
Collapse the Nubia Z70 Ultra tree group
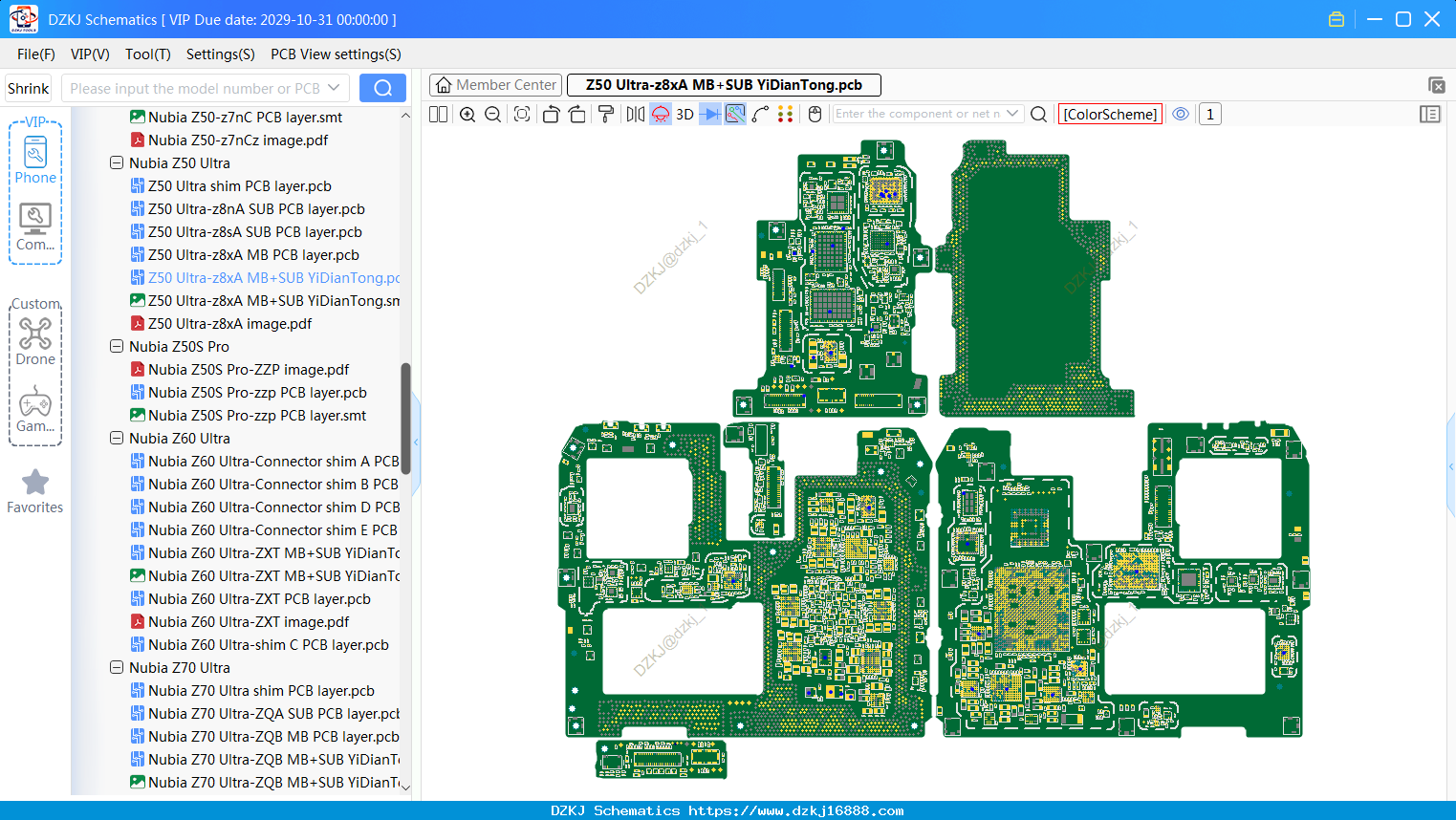(117, 668)
